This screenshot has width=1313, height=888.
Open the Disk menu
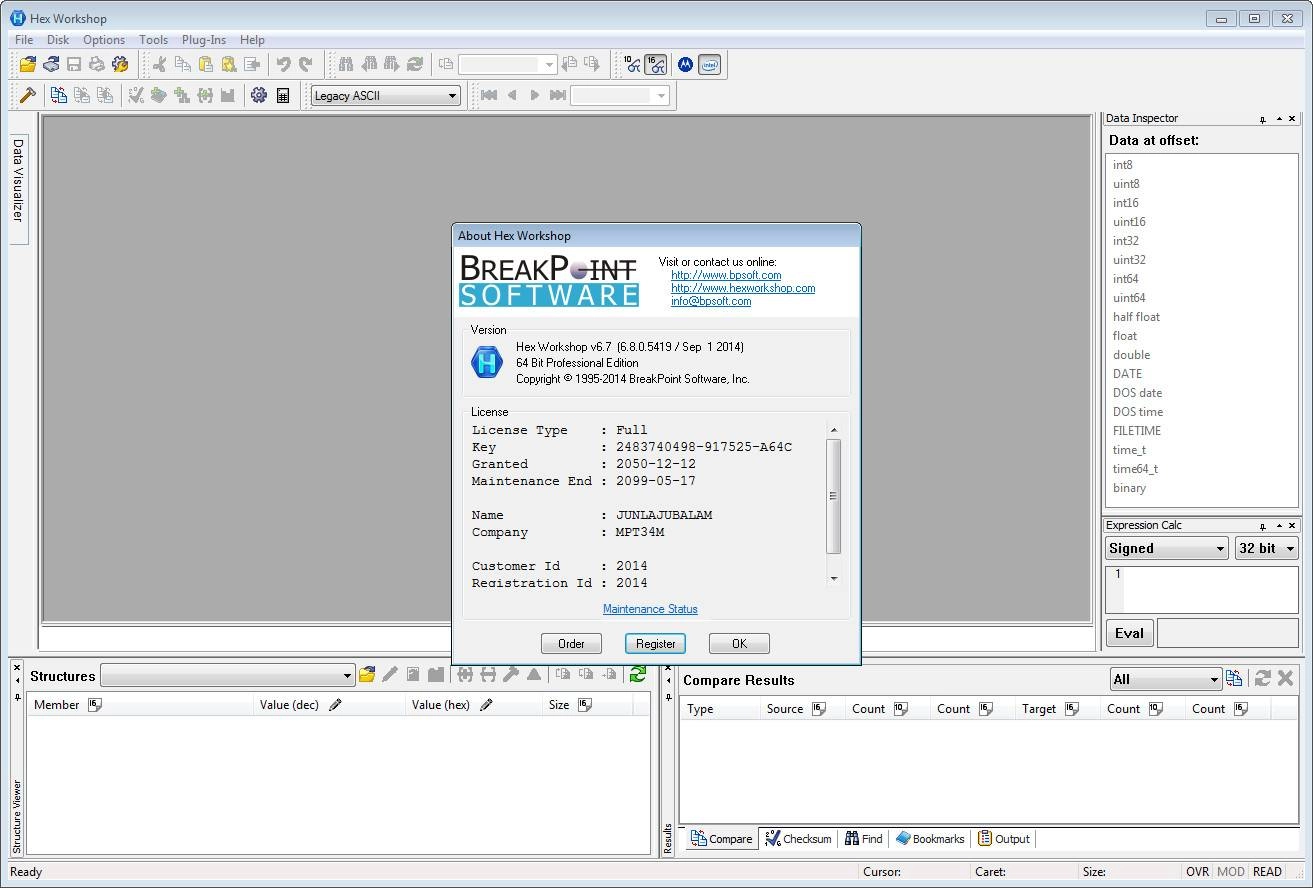pyautogui.click(x=58, y=40)
